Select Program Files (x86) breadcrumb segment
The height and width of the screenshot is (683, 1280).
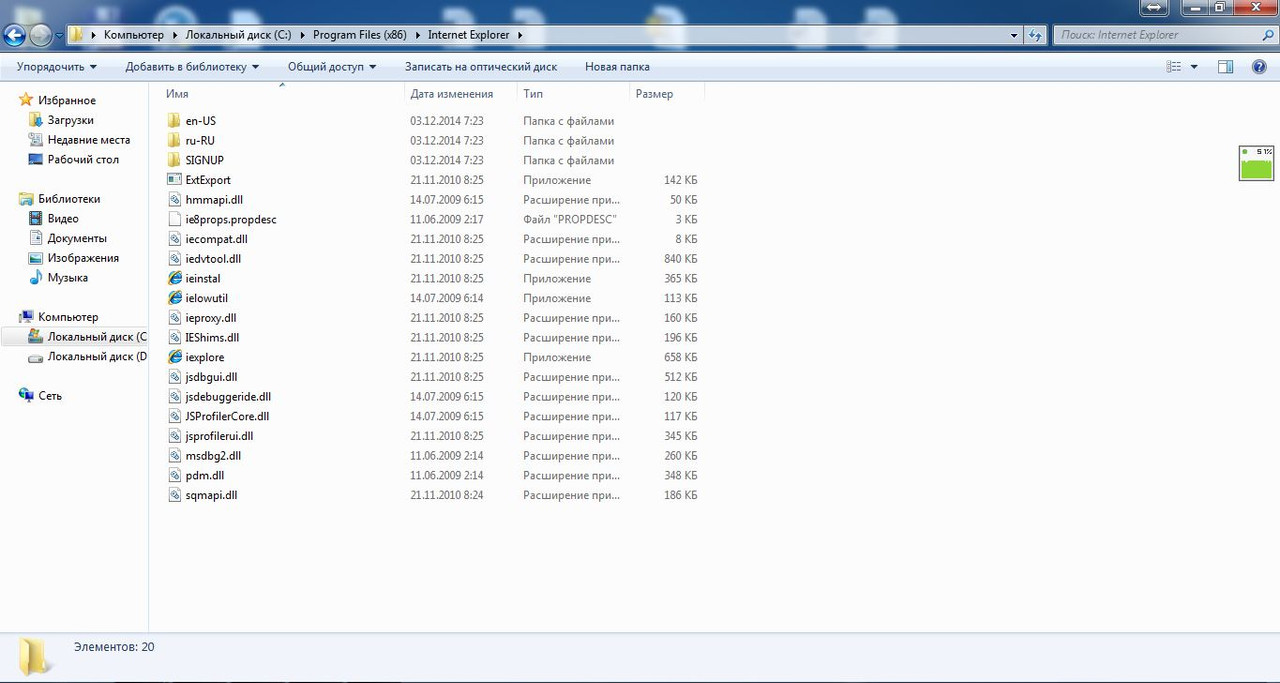pyautogui.click(x=359, y=35)
